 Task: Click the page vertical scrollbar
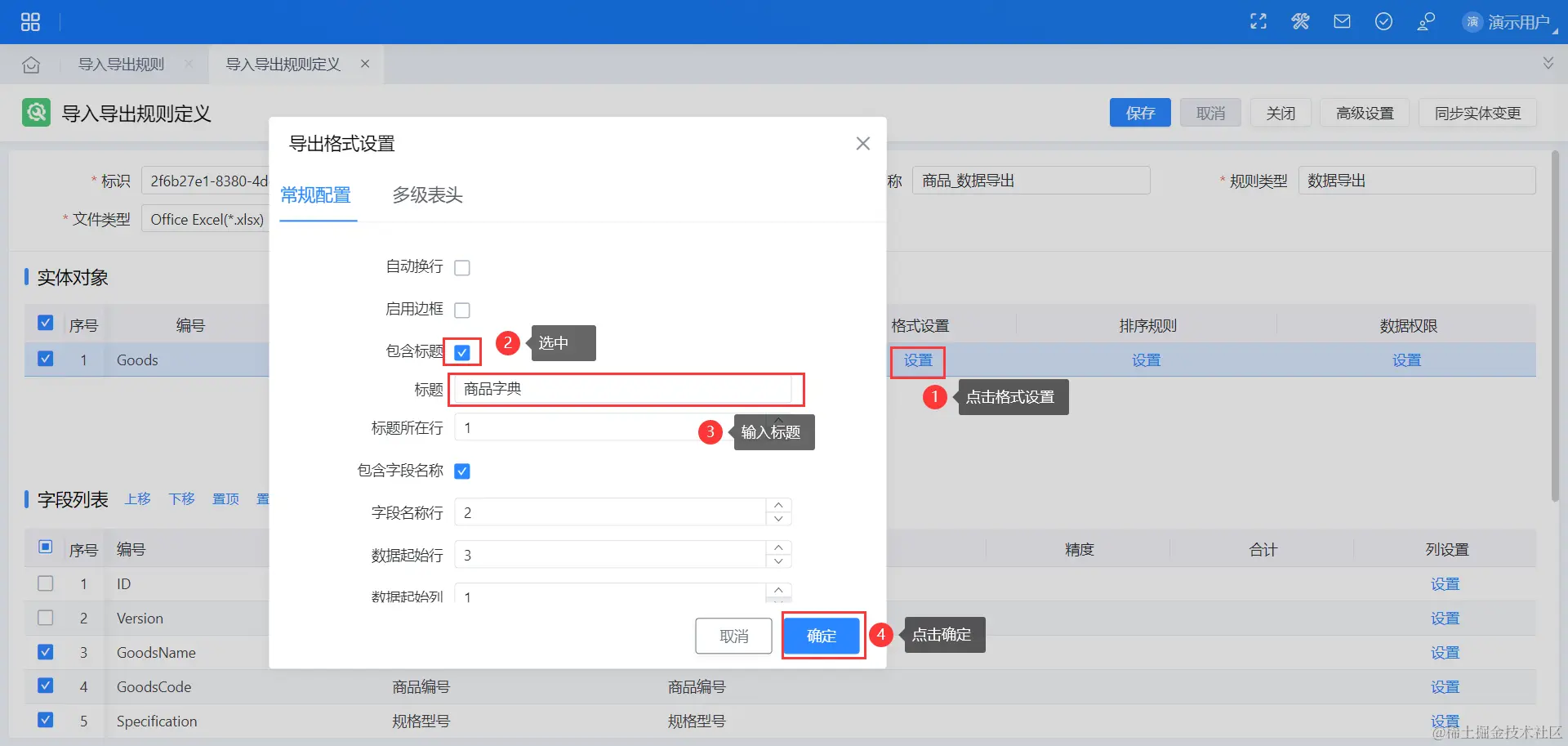point(1555,325)
